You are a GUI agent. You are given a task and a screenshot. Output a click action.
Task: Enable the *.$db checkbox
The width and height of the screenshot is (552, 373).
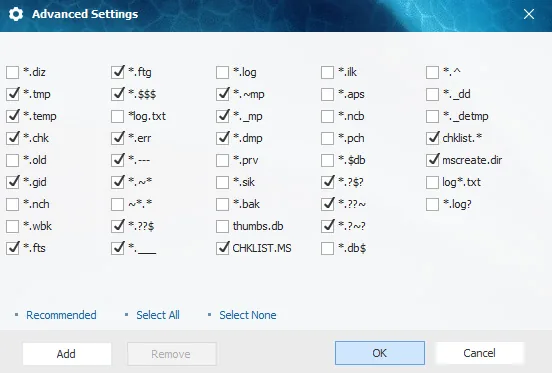coord(327,160)
